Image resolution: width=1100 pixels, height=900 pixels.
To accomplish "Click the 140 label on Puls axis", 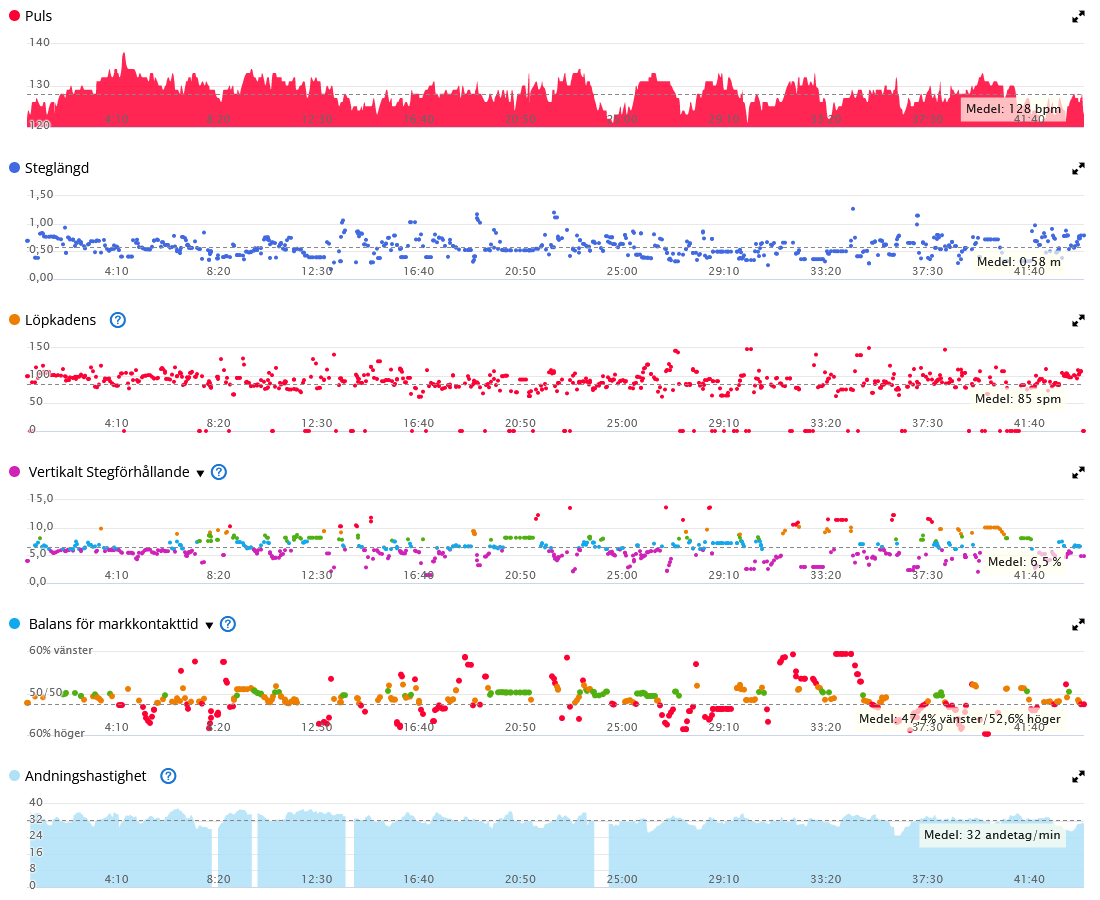I will point(39,42).
